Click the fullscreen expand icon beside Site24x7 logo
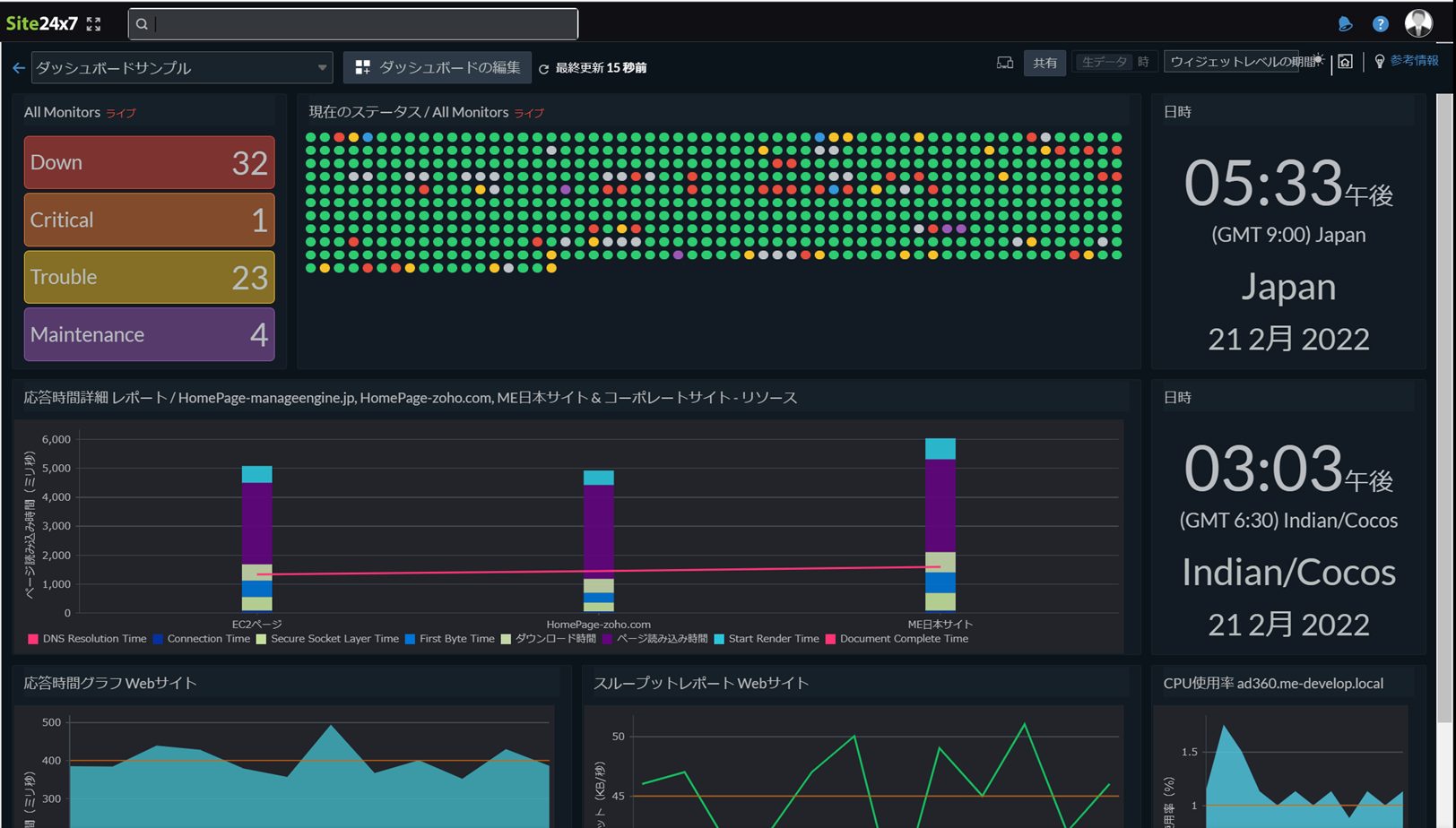Screen dimensions: 1456x828 click(x=93, y=24)
